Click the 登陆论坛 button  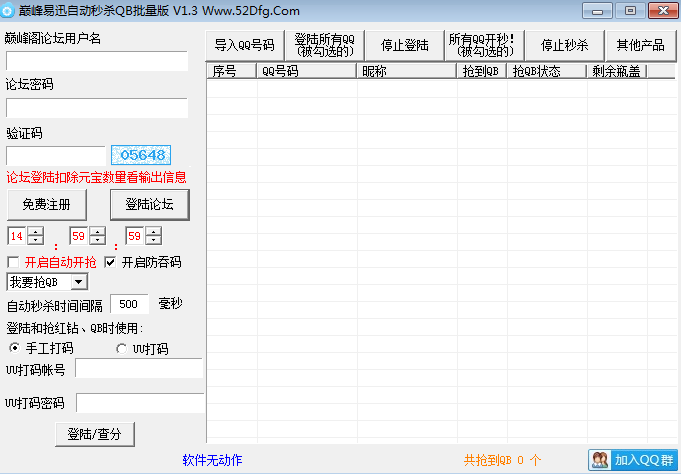(150, 205)
